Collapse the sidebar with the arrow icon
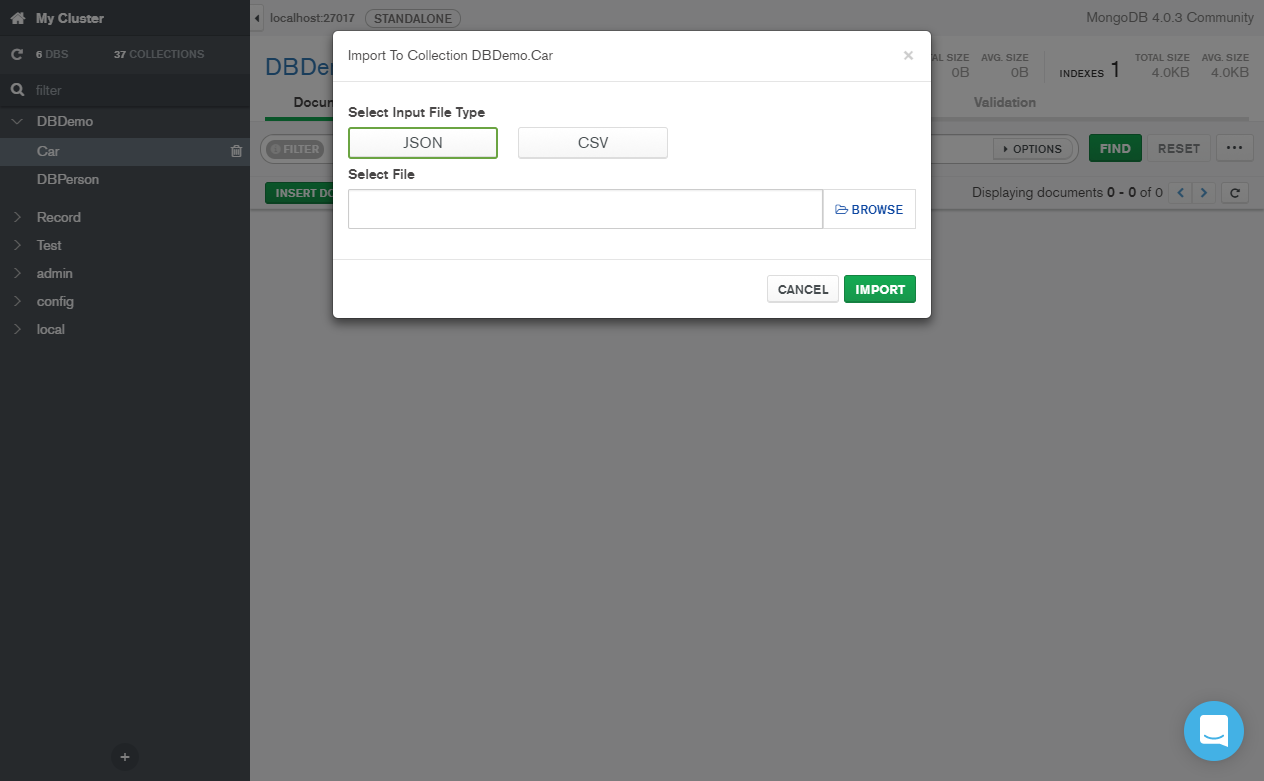Screen dimensions: 1264x781 pyautogui.click(x=257, y=18)
